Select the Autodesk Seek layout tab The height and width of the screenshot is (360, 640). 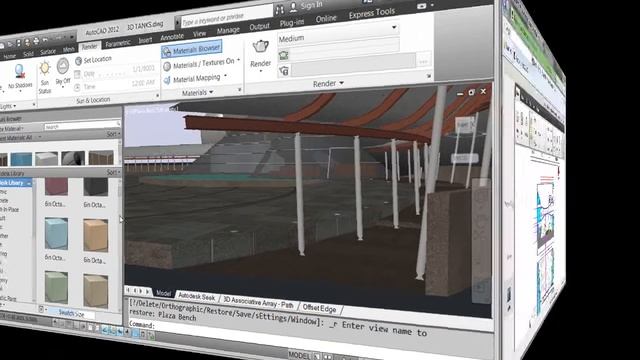197,296
